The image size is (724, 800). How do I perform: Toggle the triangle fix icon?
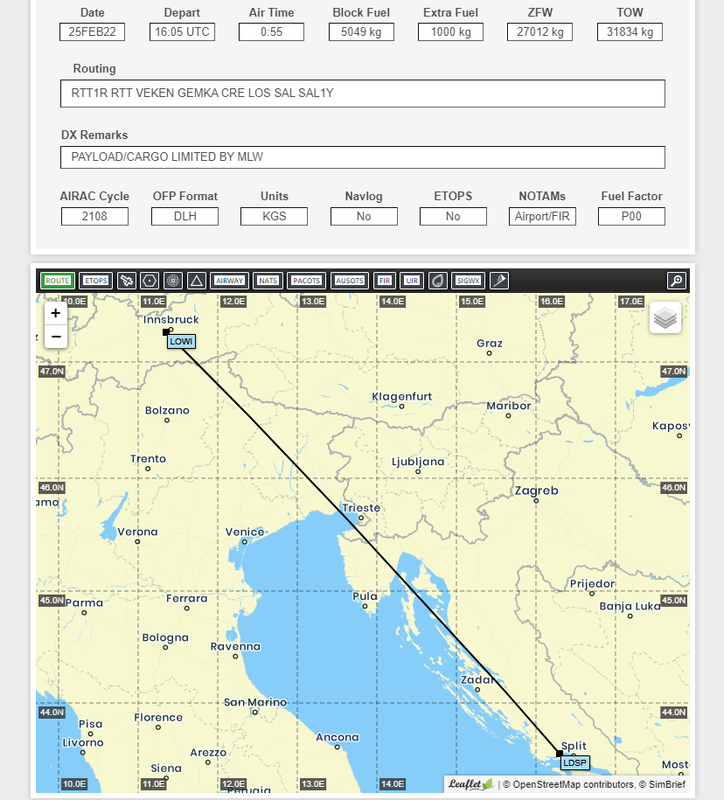click(x=196, y=281)
